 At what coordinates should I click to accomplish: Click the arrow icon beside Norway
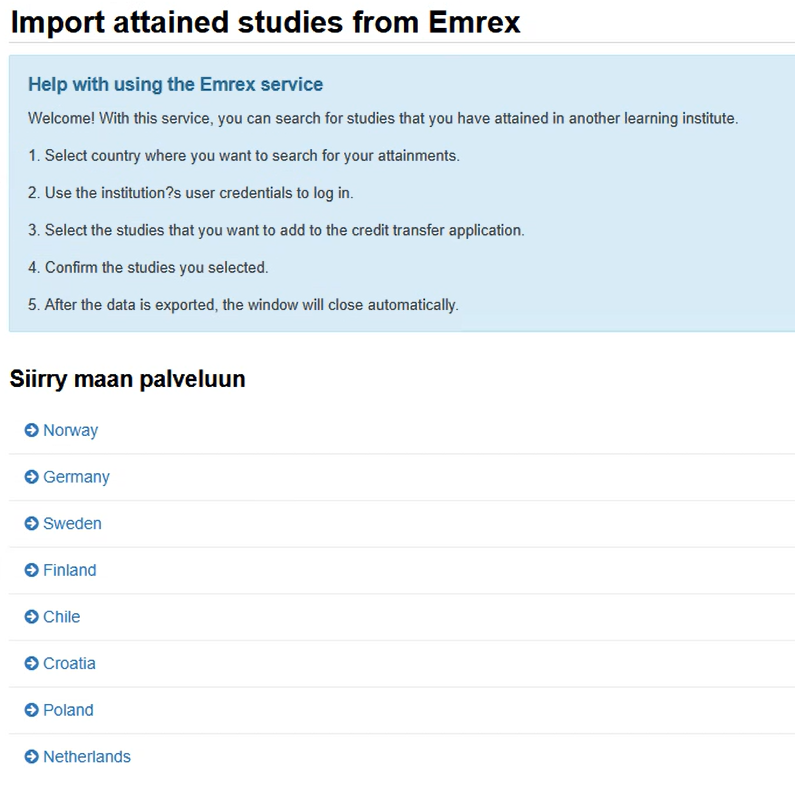pos(32,430)
